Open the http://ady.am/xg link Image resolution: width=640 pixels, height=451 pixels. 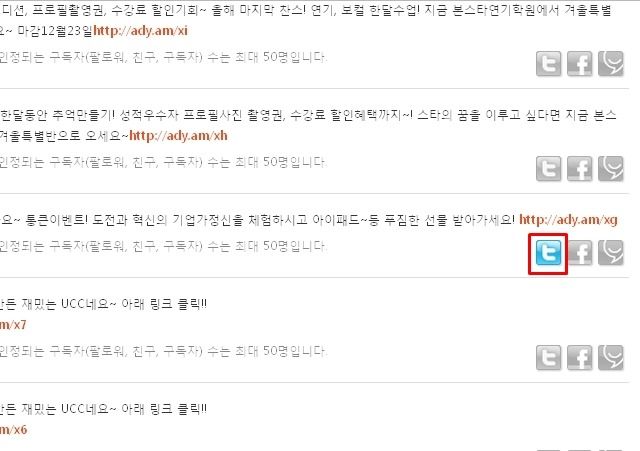(x=568, y=220)
